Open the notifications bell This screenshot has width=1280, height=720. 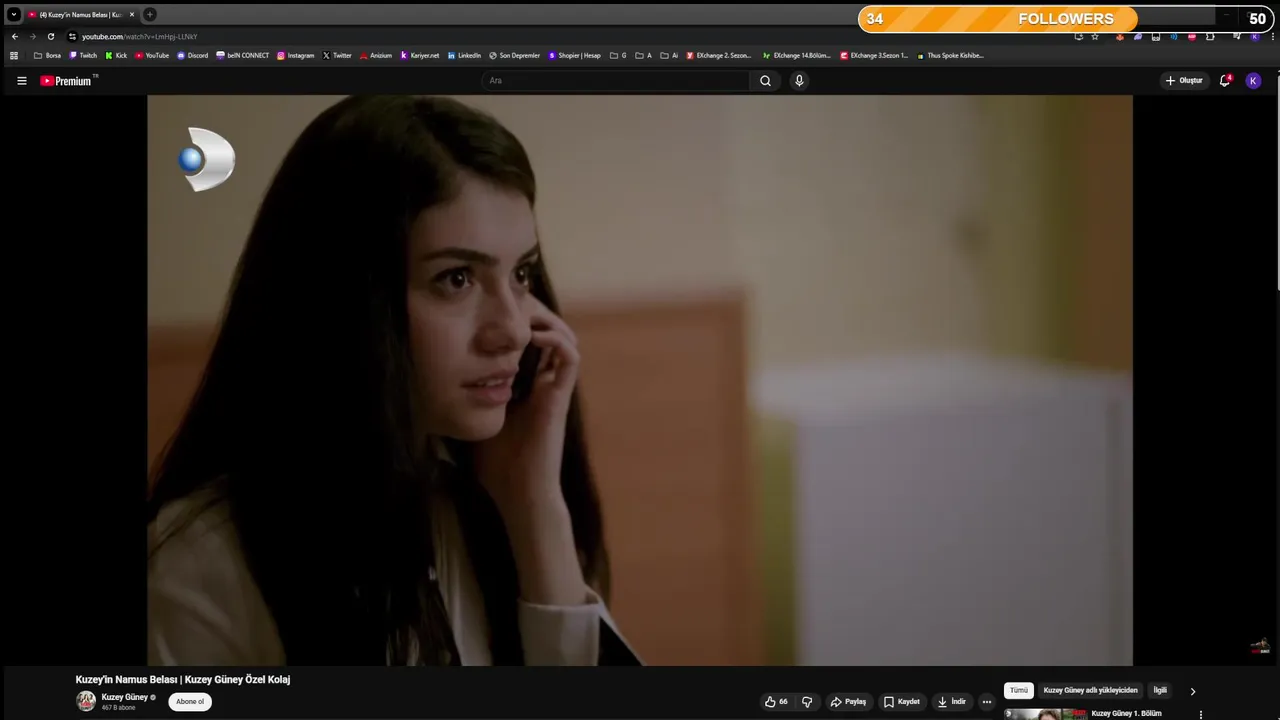click(1225, 81)
